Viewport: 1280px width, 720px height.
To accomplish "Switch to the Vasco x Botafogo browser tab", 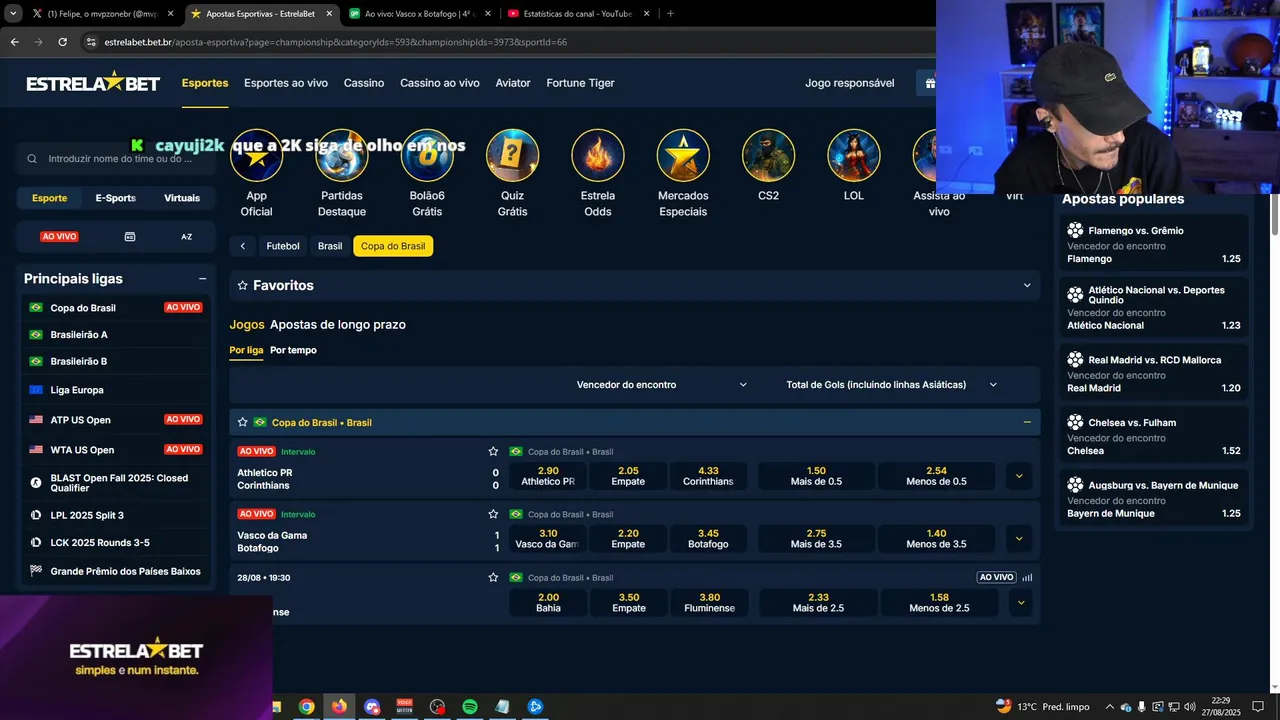I will coord(420,14).
